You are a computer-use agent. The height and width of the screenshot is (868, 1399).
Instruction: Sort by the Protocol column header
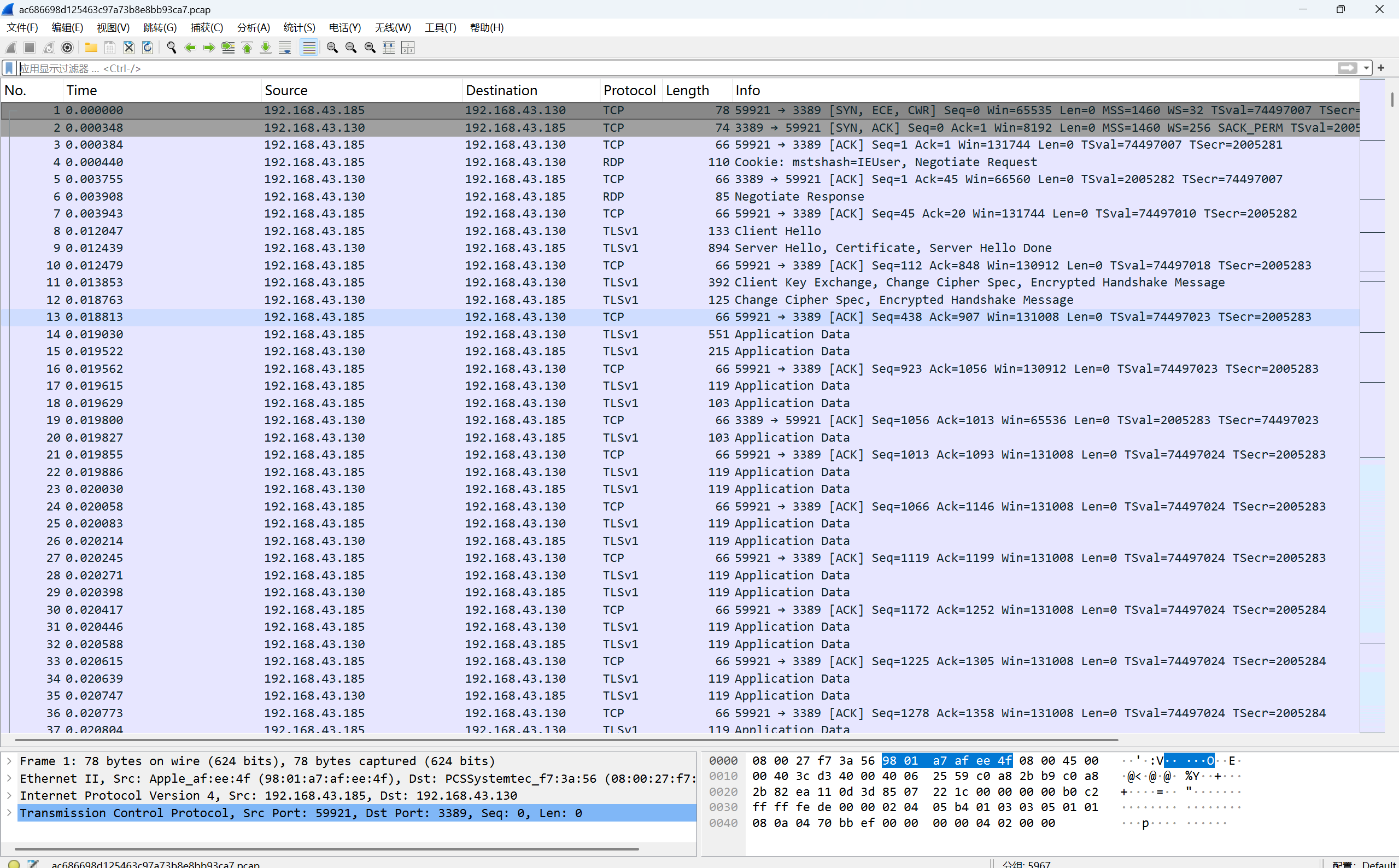click(x=629, y=90)
